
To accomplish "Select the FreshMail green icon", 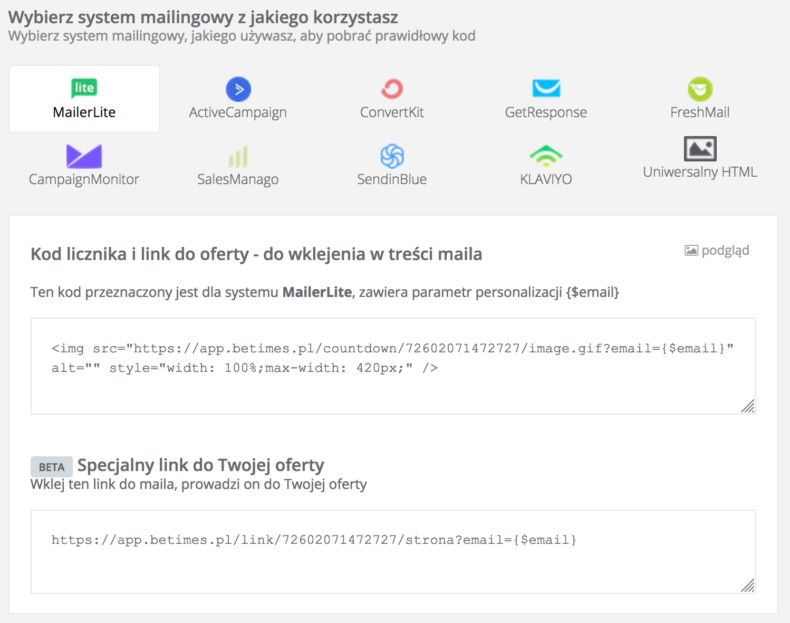I will click(x=700, y=89).
